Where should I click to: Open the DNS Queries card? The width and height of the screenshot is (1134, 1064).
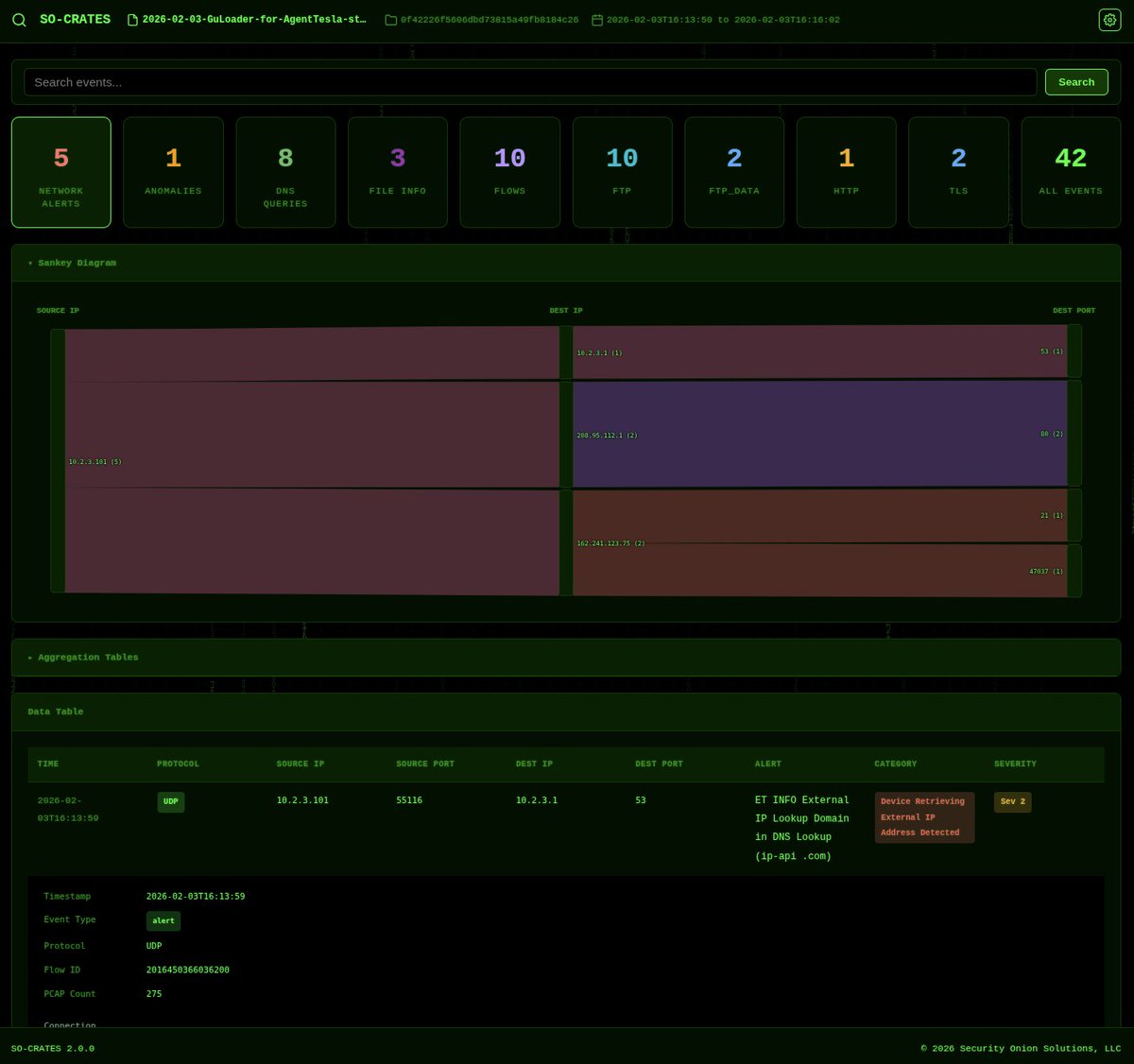285,172
